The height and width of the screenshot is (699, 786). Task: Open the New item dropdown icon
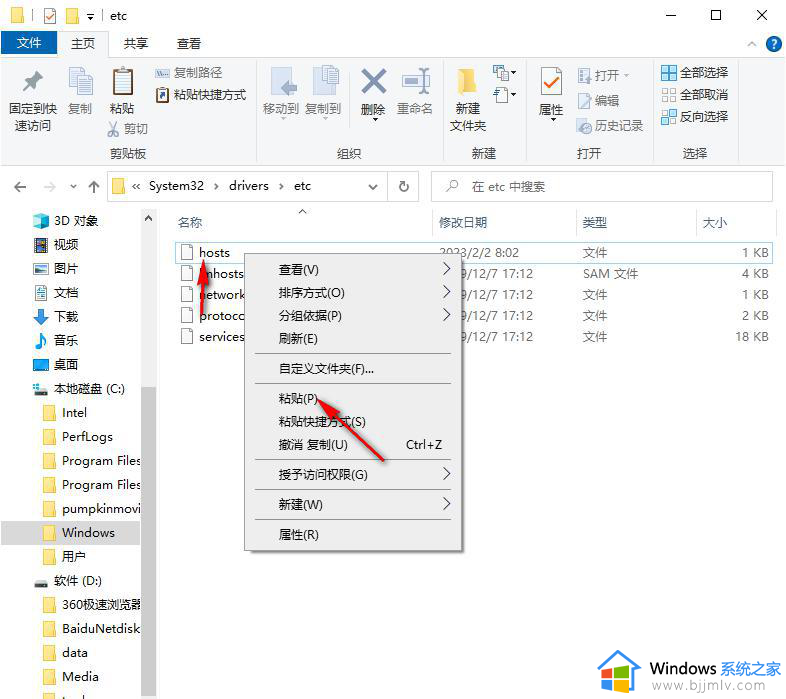point(504,73)
